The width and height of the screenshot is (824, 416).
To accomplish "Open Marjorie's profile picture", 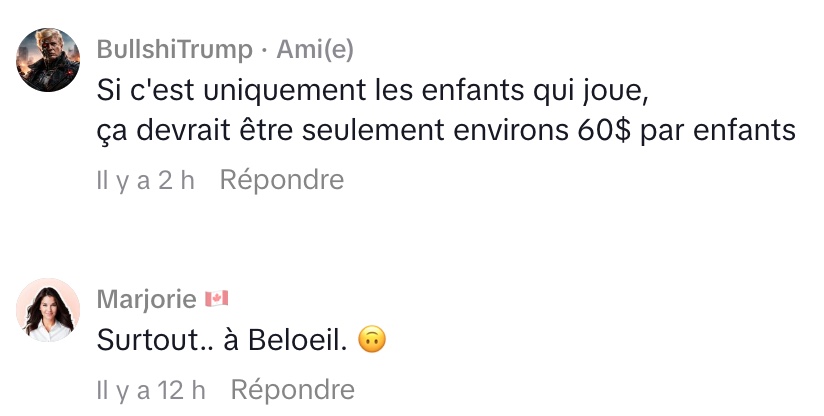I will (48, 309).
